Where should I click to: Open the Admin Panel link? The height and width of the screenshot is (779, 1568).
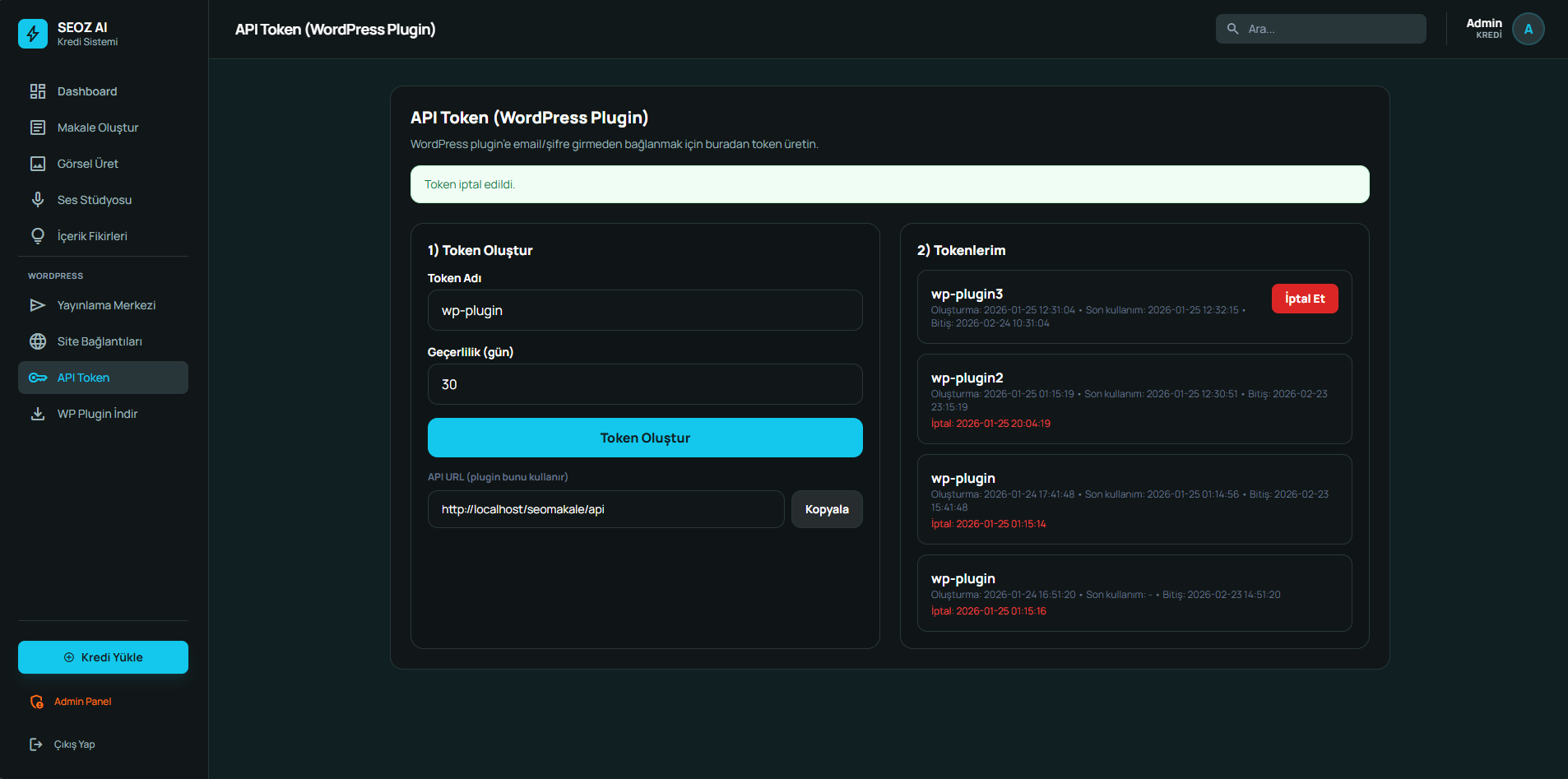[x=82, y=702]
